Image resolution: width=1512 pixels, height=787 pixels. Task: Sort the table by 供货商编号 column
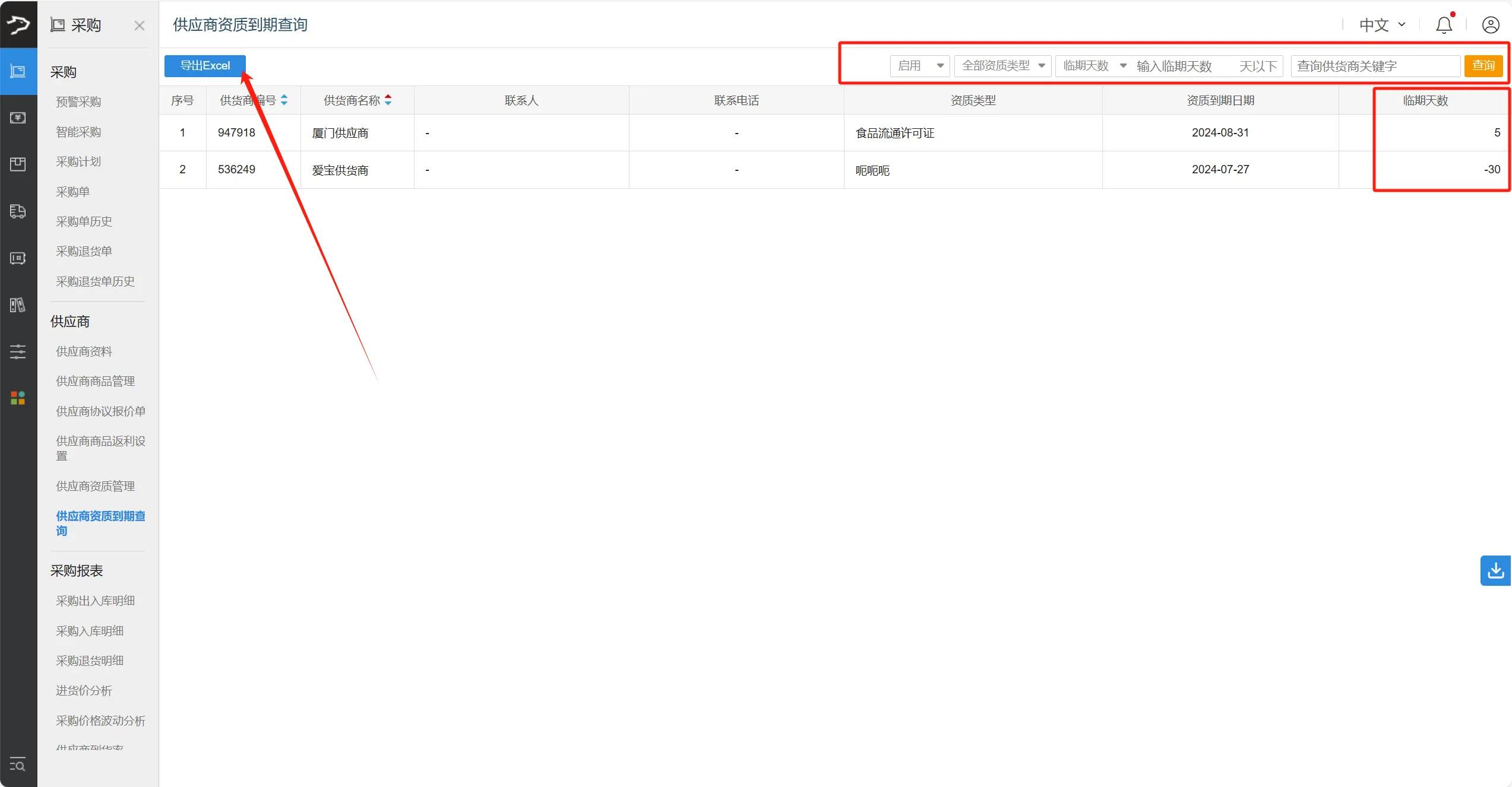[285, 100]
